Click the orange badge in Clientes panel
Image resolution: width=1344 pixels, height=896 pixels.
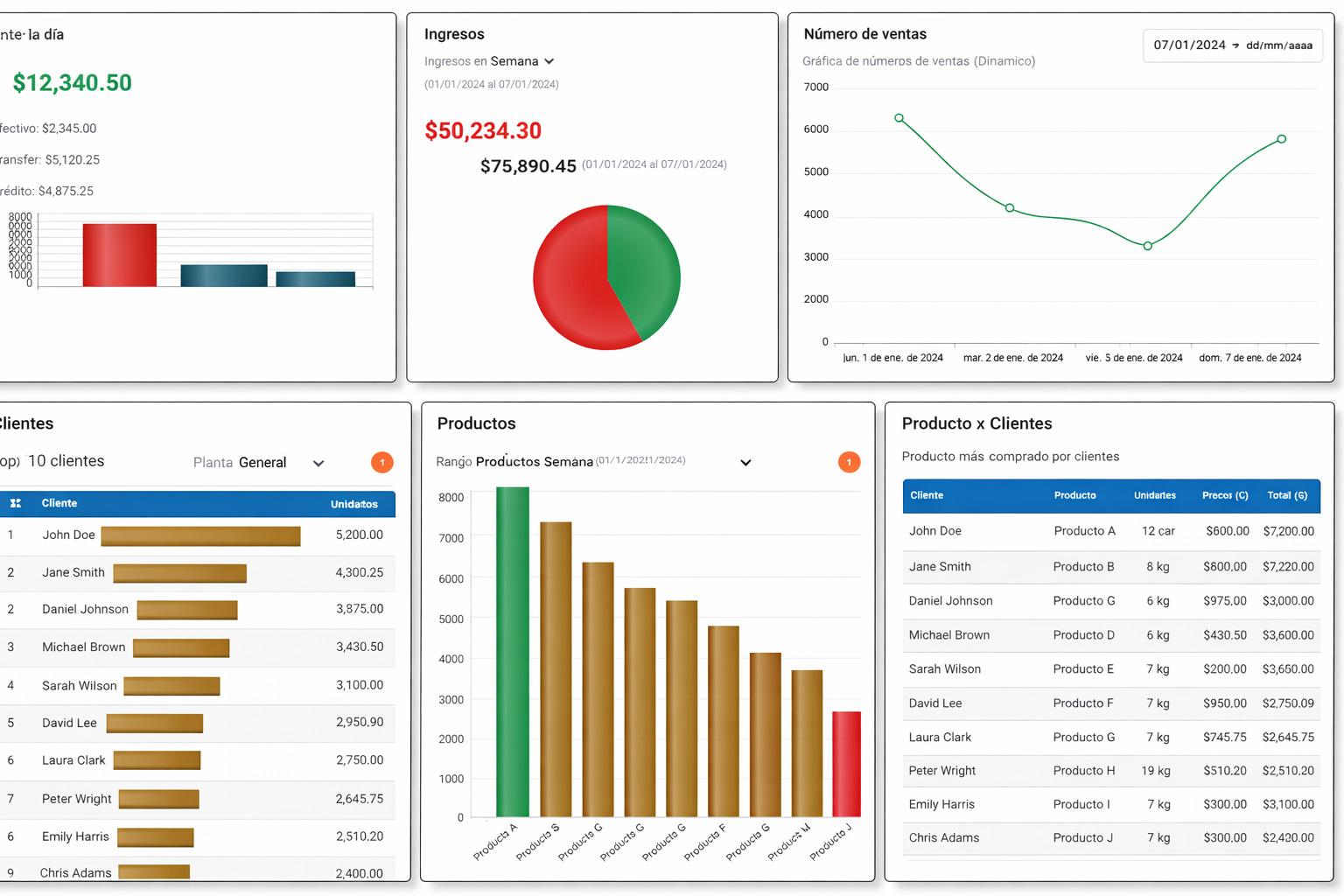(x=382, y=462)
